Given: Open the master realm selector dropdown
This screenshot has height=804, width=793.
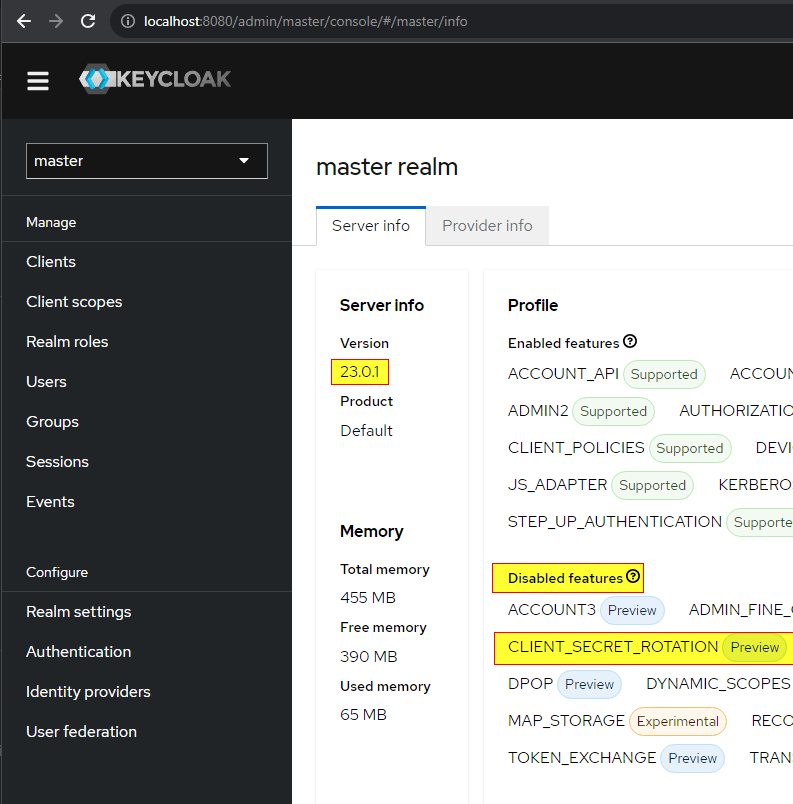Looking at the screenshot, I should [146, 160].
